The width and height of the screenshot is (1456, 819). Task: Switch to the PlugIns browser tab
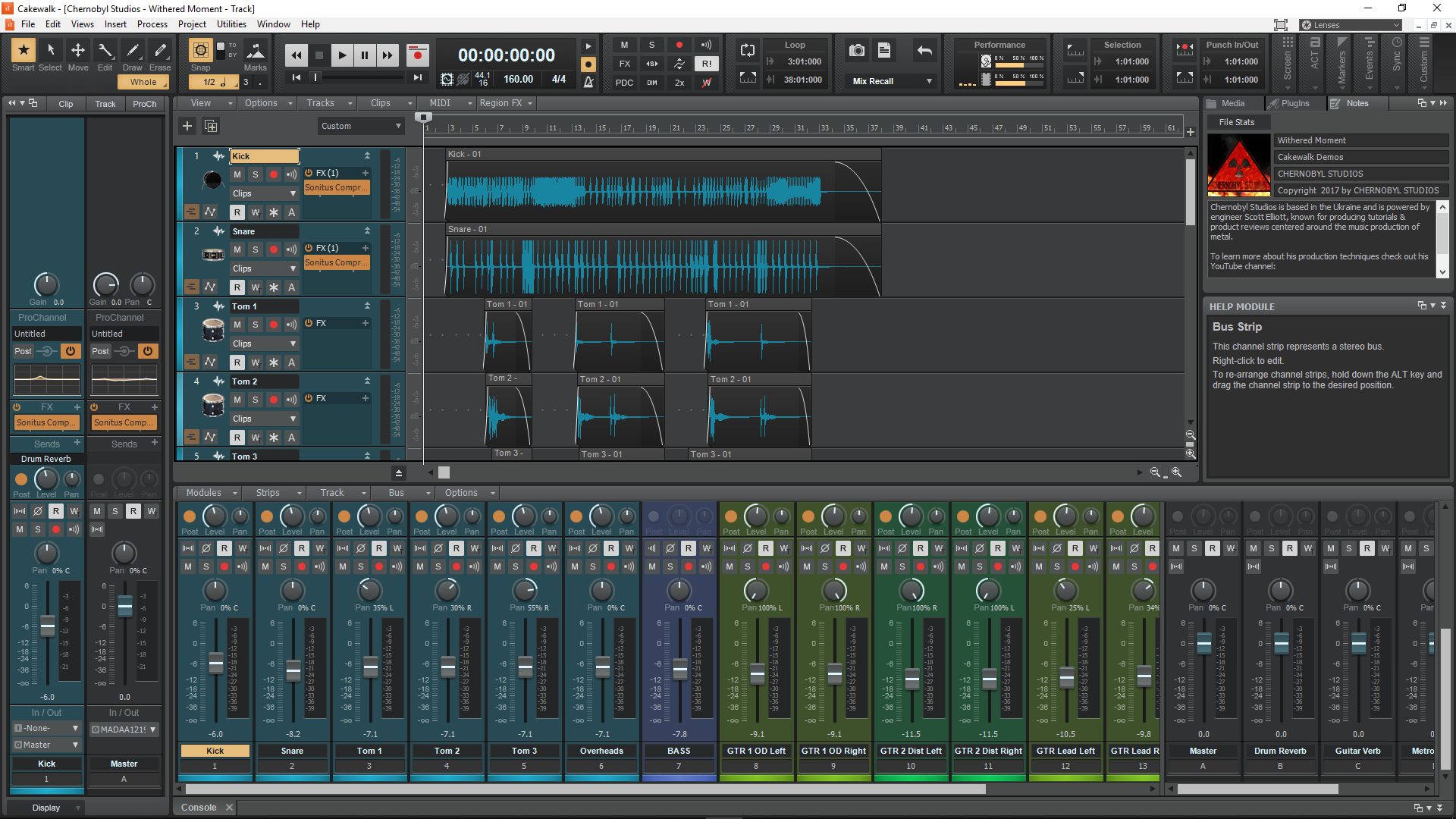tap(1295, 103)
